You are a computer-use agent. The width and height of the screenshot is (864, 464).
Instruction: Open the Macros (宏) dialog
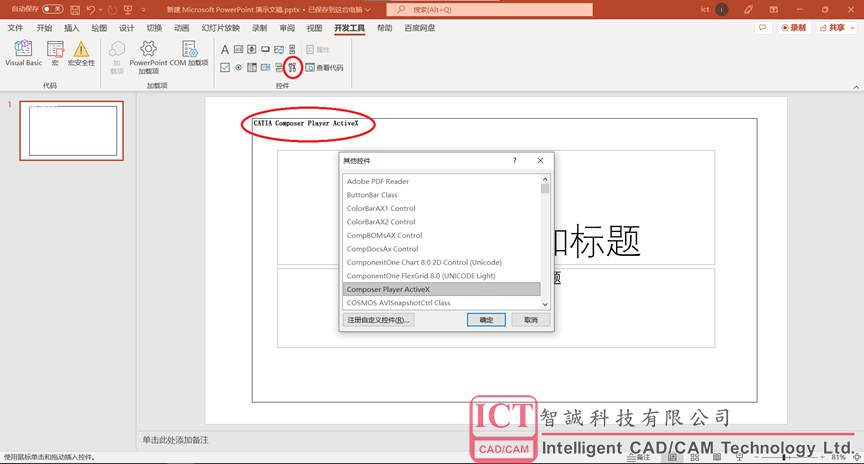(55, 54)
